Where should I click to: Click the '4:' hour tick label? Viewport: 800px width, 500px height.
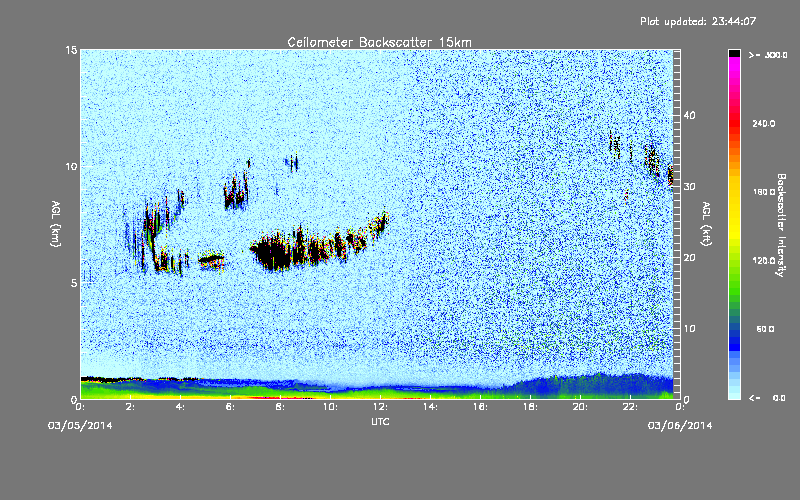point(181,407)
